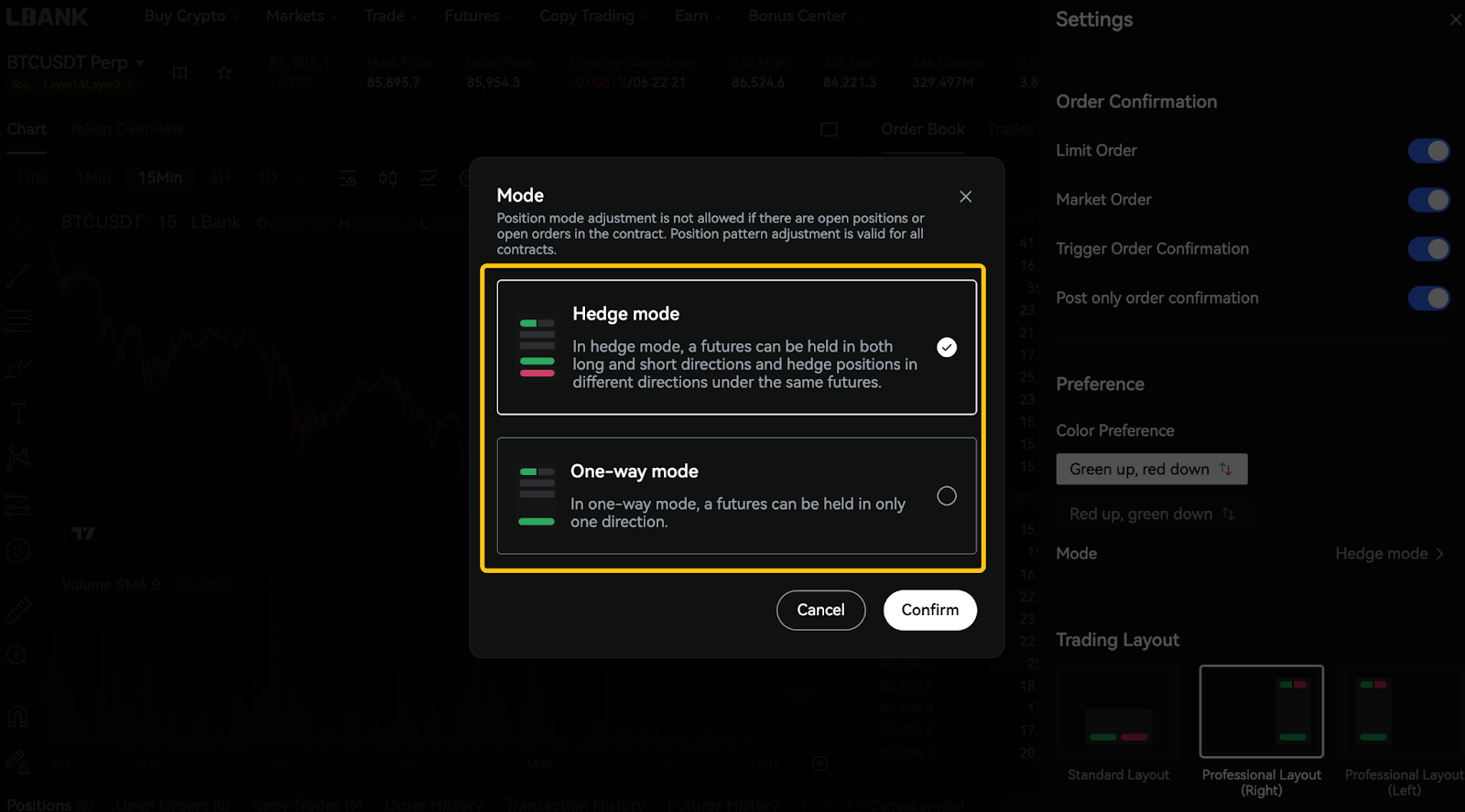This screenshot has height=812, width=1465.
Task: Open the ruler measure tool in sidebar
Action: click(x=17, y=611)
